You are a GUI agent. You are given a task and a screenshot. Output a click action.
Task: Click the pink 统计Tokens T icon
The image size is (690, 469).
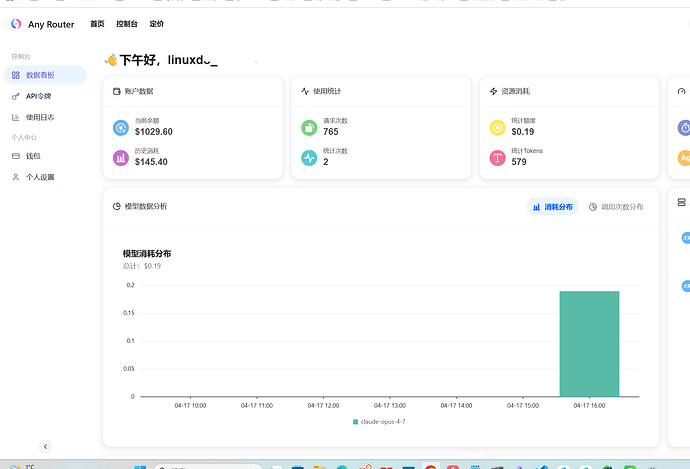pos(497,158)
